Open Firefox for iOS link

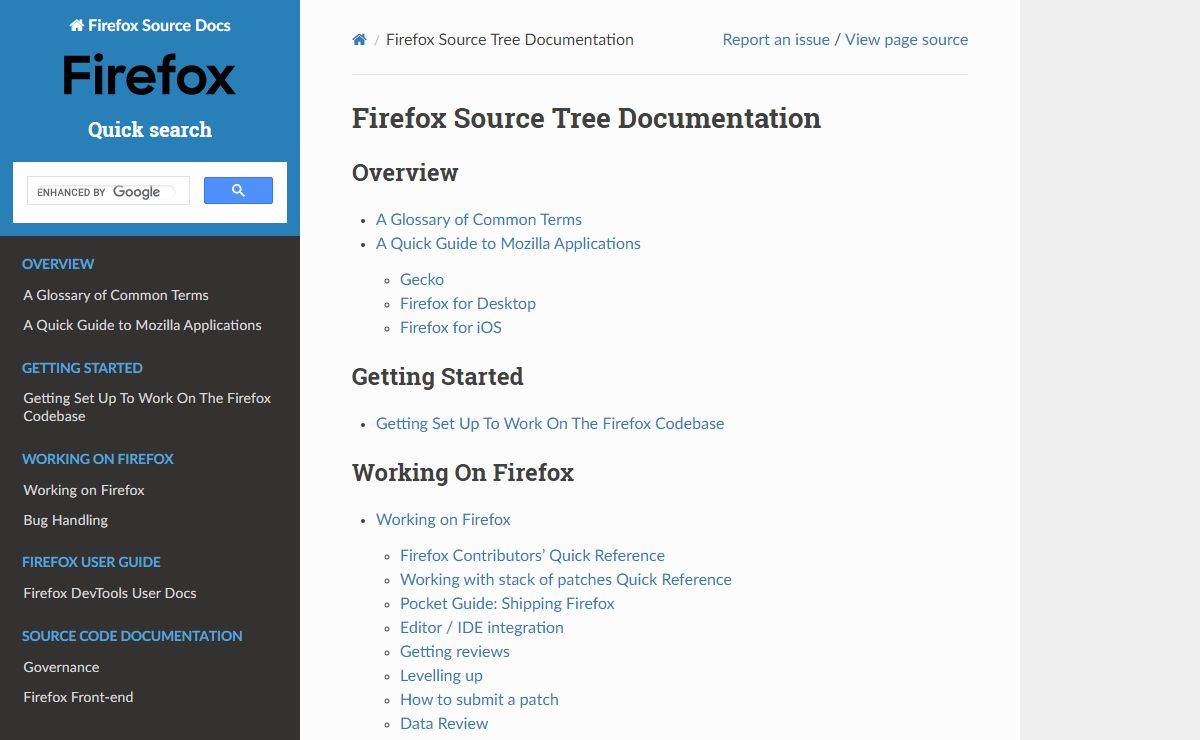[451, 327]
